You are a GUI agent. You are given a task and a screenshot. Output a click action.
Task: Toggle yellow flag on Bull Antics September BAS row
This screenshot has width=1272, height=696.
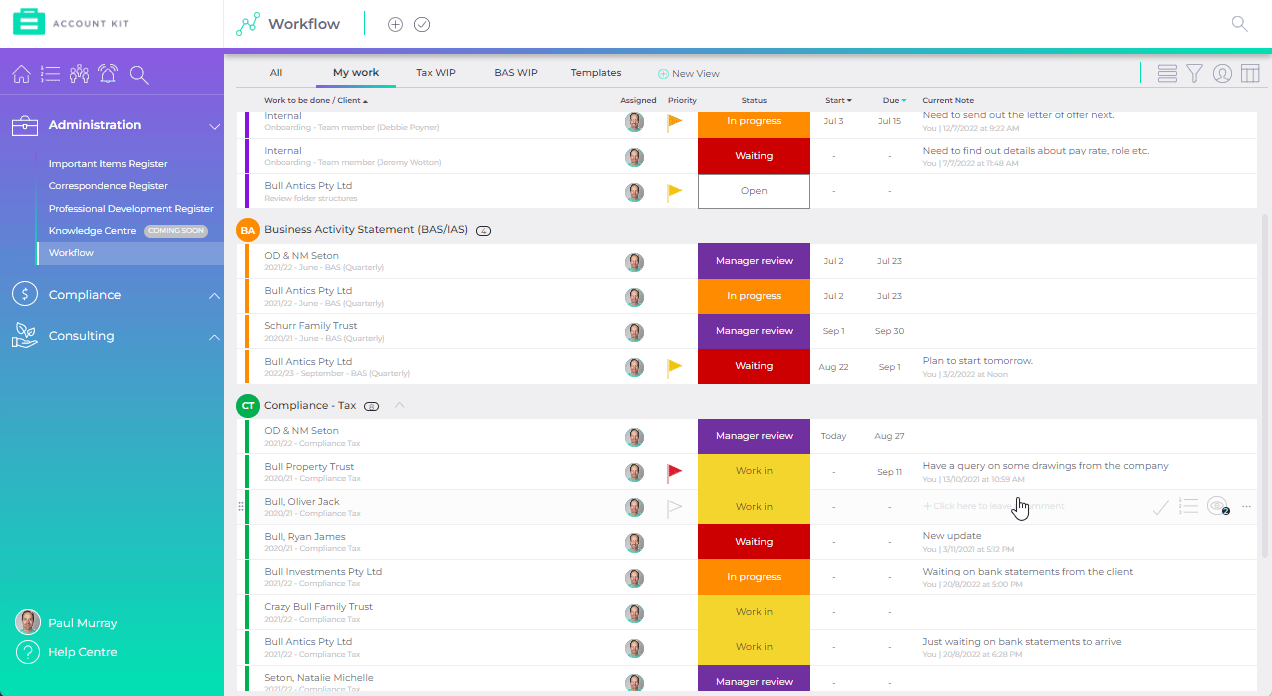[674, 367]
